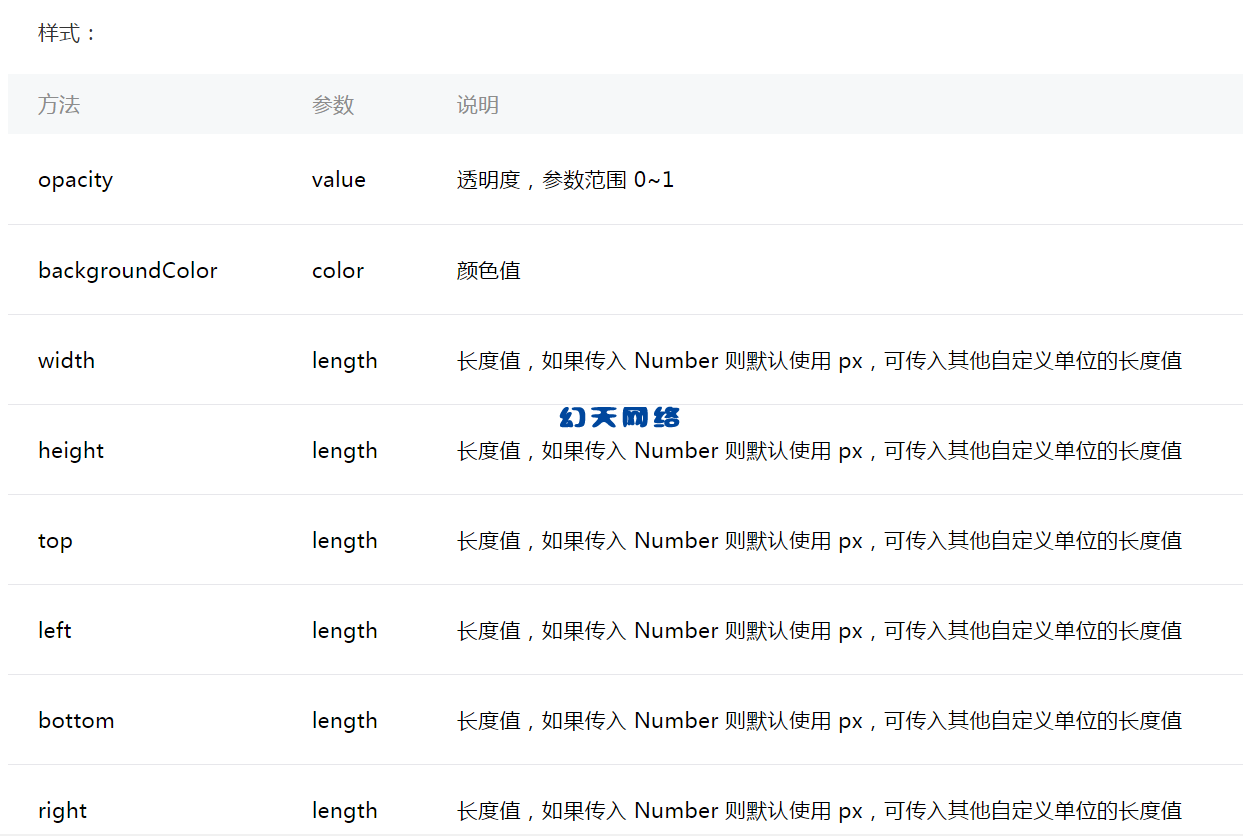Viewport: 1243px width, 836px height.
Task: Click the 说明 column header
Action: [477, 104]
